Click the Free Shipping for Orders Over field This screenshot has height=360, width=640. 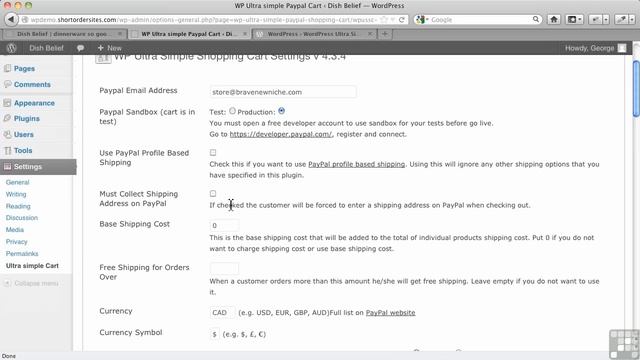pos(224,268)
